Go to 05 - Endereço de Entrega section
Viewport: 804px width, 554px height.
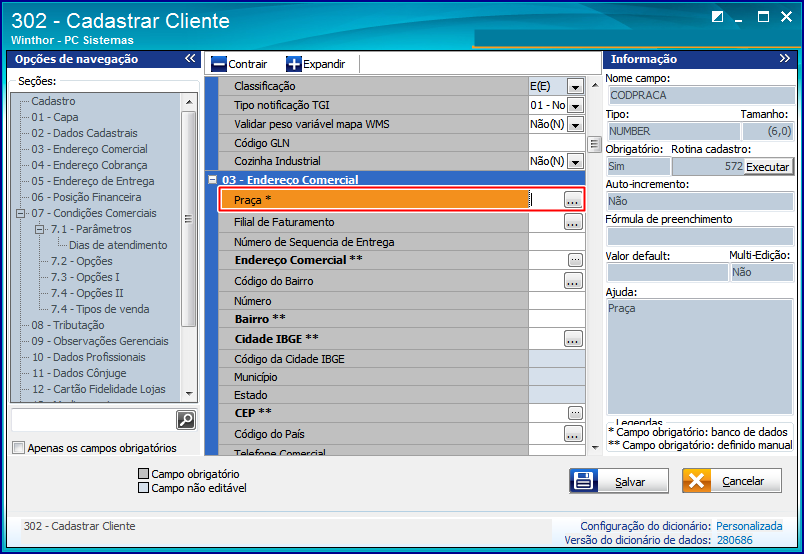tap(93, 181)
